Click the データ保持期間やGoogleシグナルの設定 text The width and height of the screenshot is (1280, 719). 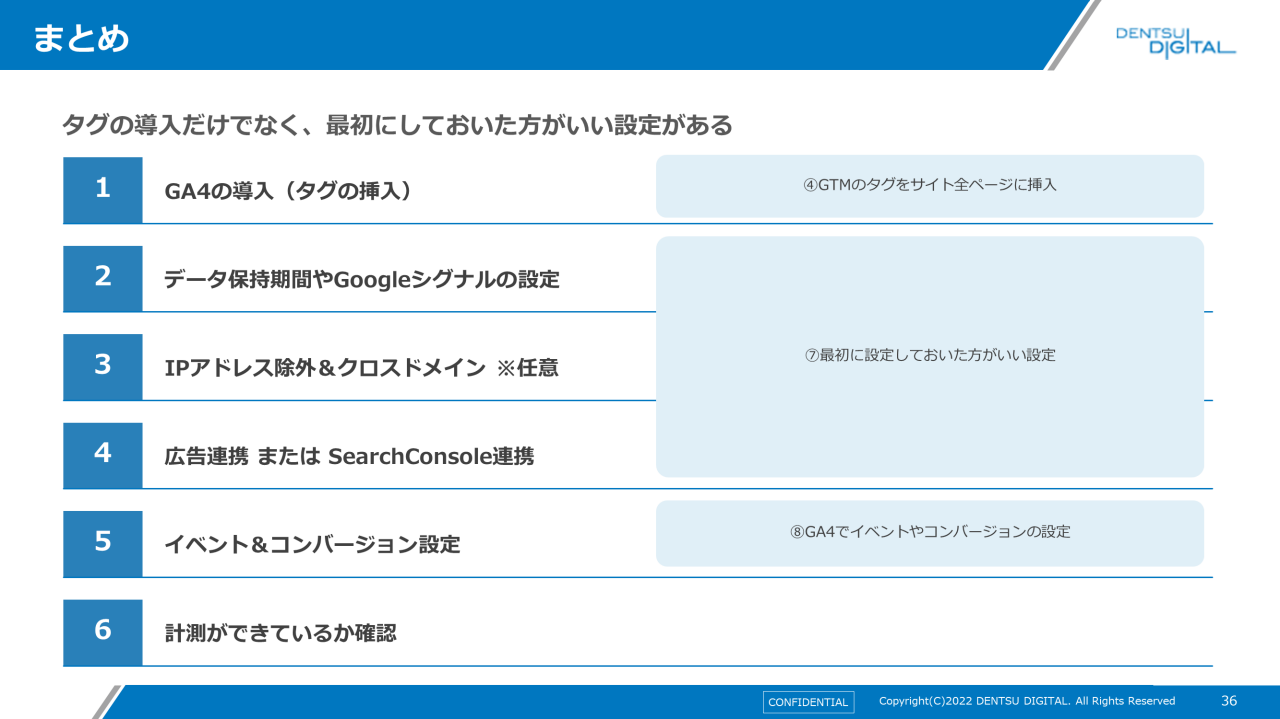361,279
